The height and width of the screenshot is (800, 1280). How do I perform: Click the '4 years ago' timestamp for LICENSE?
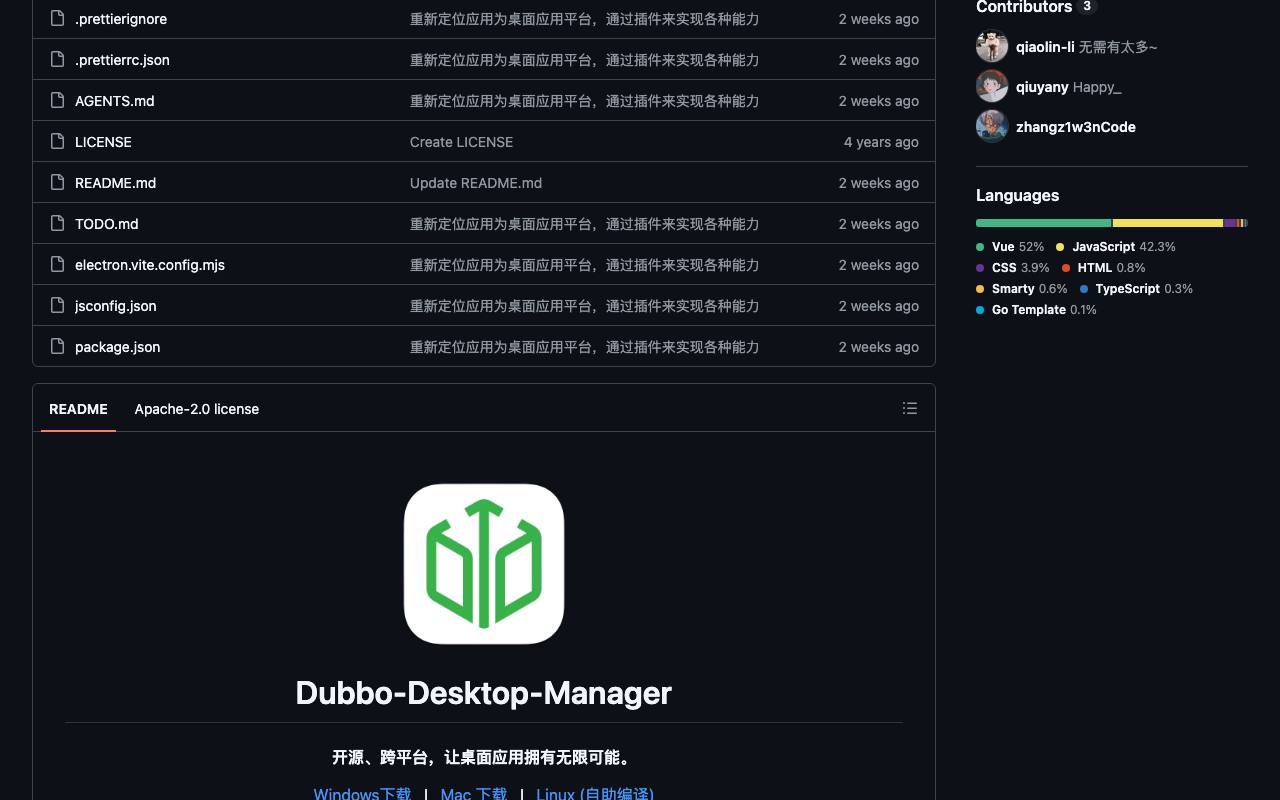pos(881,142)
